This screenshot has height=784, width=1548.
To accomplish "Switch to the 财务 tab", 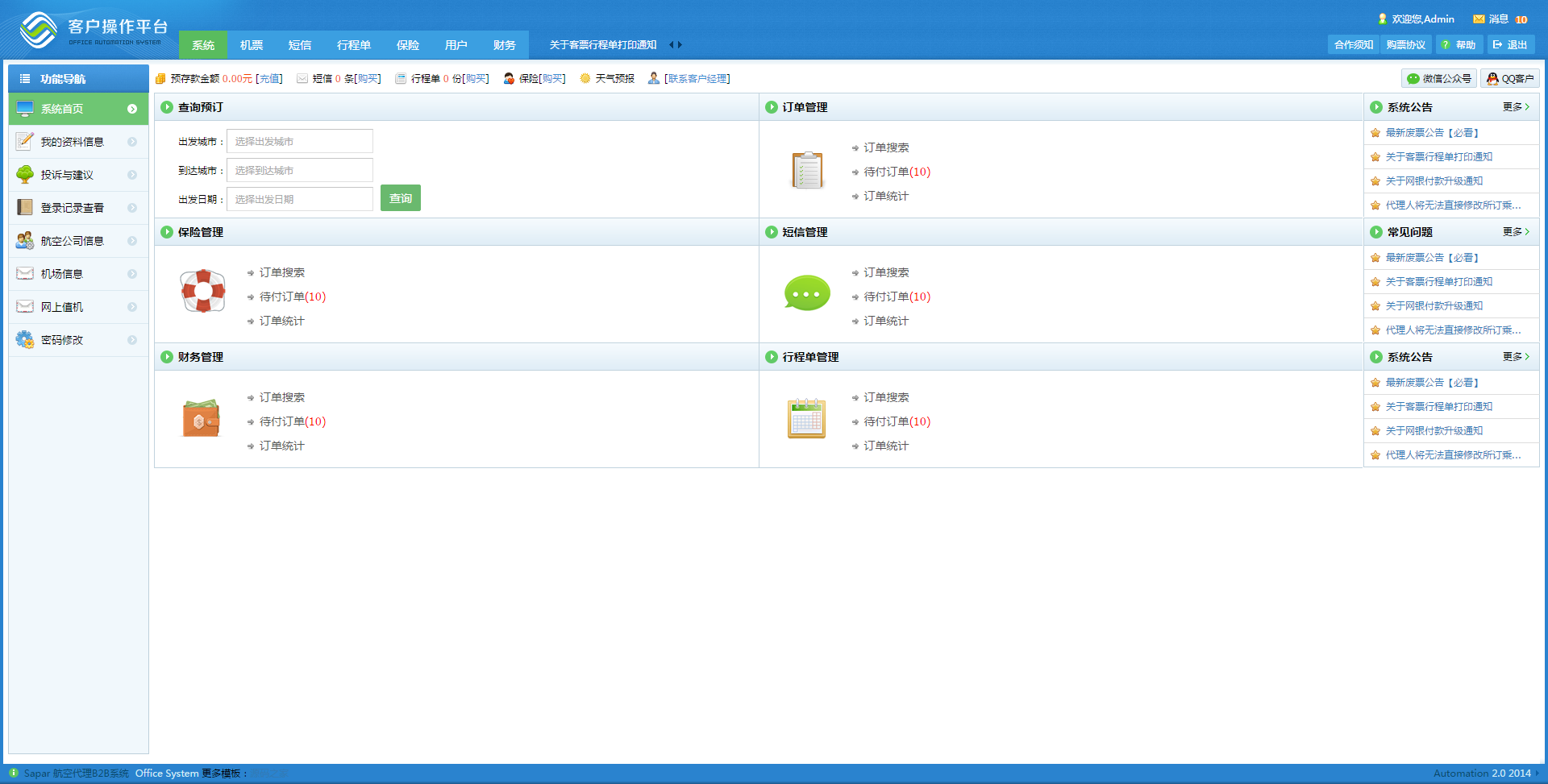I will click(504, 45).
